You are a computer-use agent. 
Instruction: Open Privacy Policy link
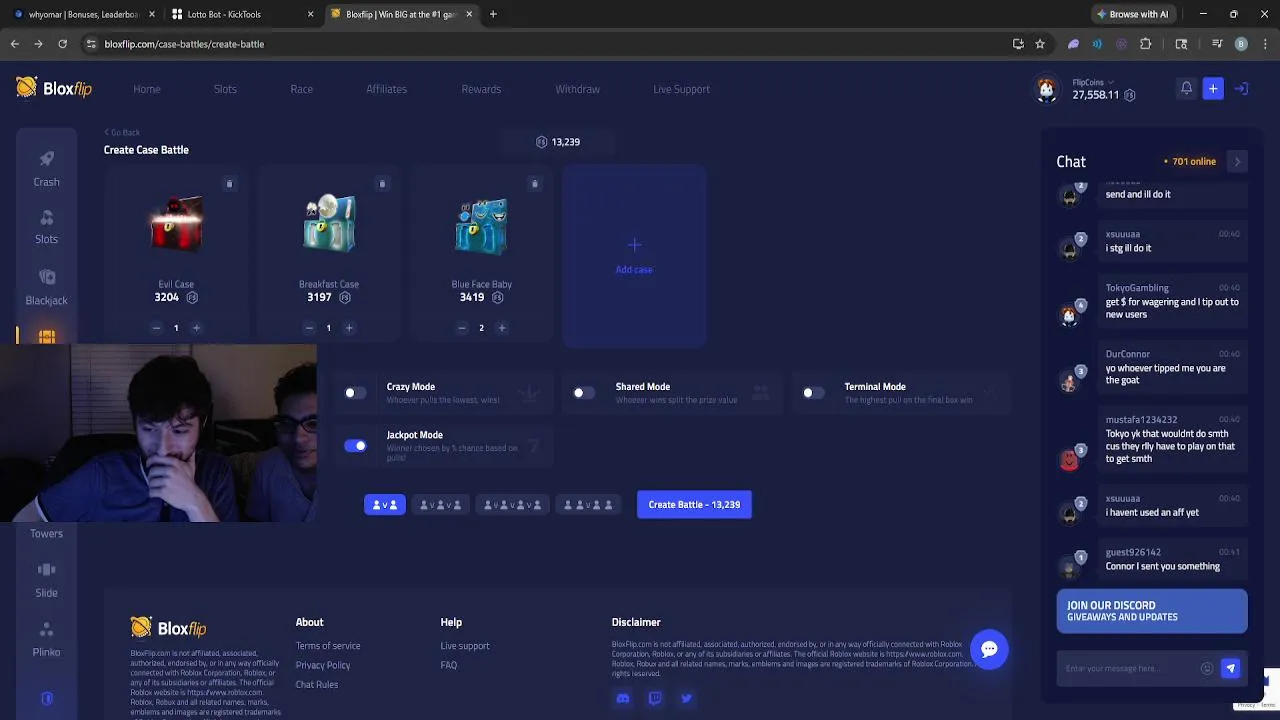pyautogui.click(x=323, y=665)
